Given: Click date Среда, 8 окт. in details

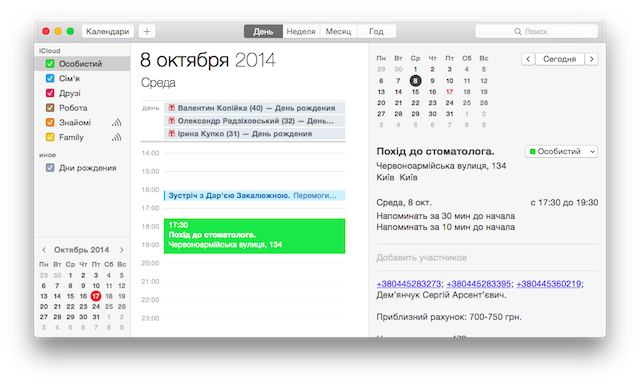Looking at the screenshot, I should (x=404, y=202).
